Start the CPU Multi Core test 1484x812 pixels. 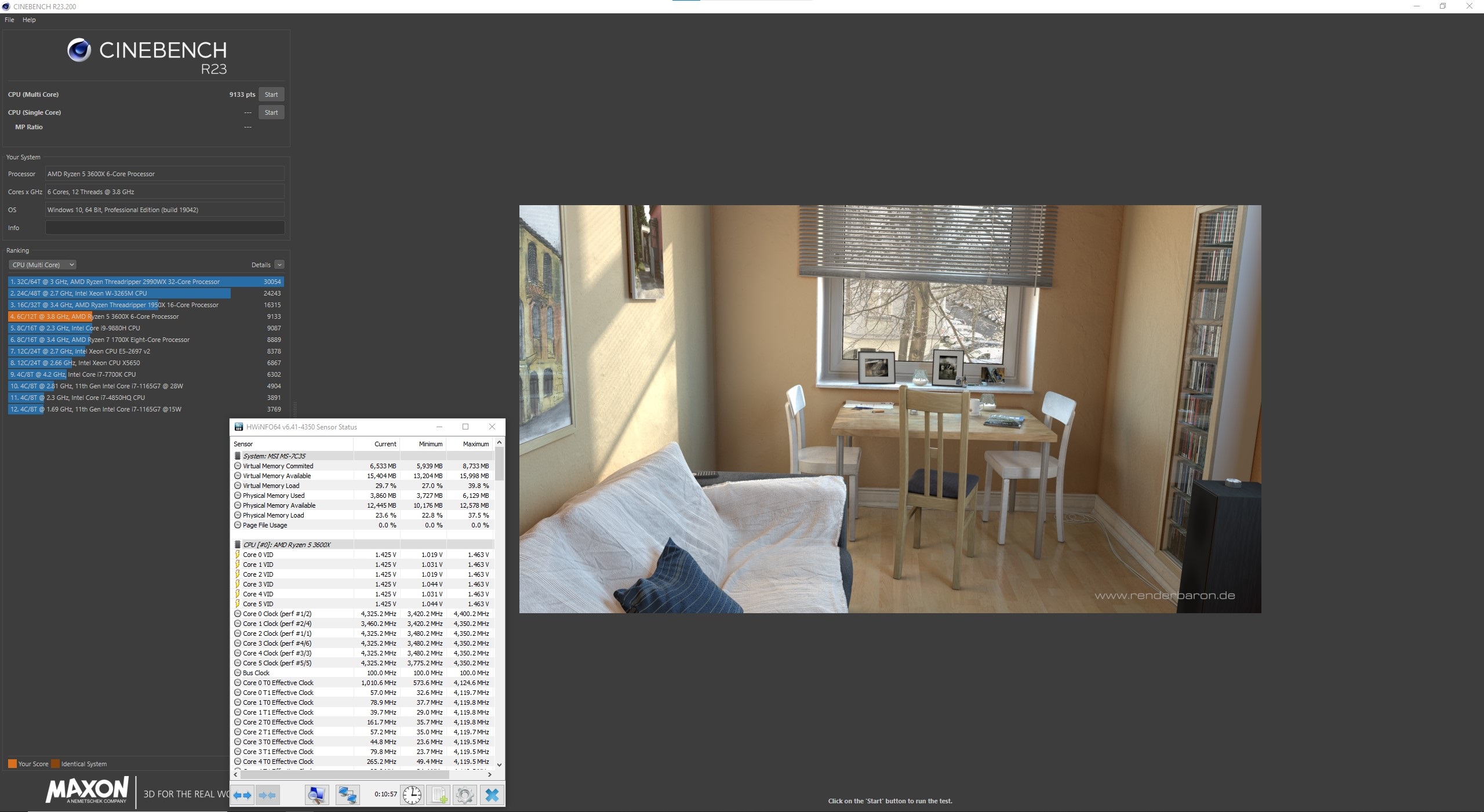click(x=271, y=94)
